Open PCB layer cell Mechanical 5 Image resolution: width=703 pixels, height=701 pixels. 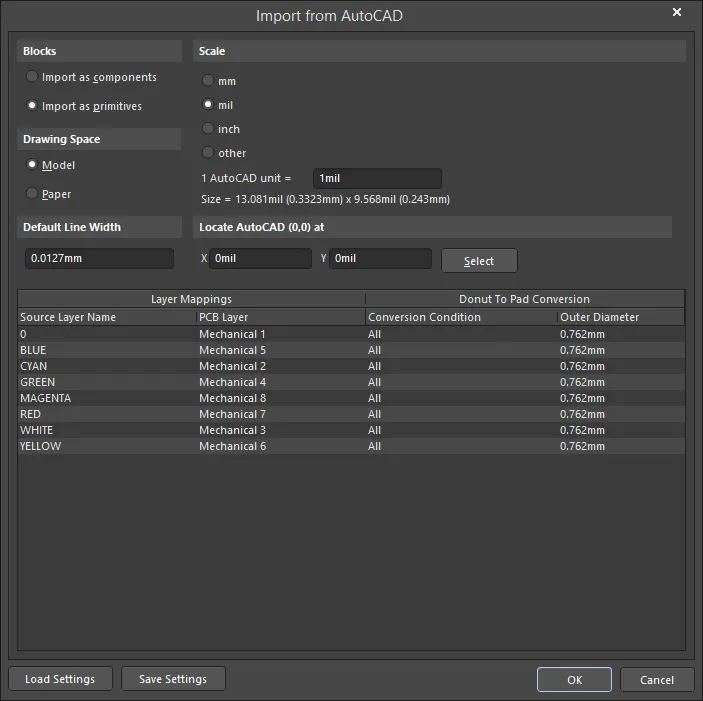pos(281,350)
